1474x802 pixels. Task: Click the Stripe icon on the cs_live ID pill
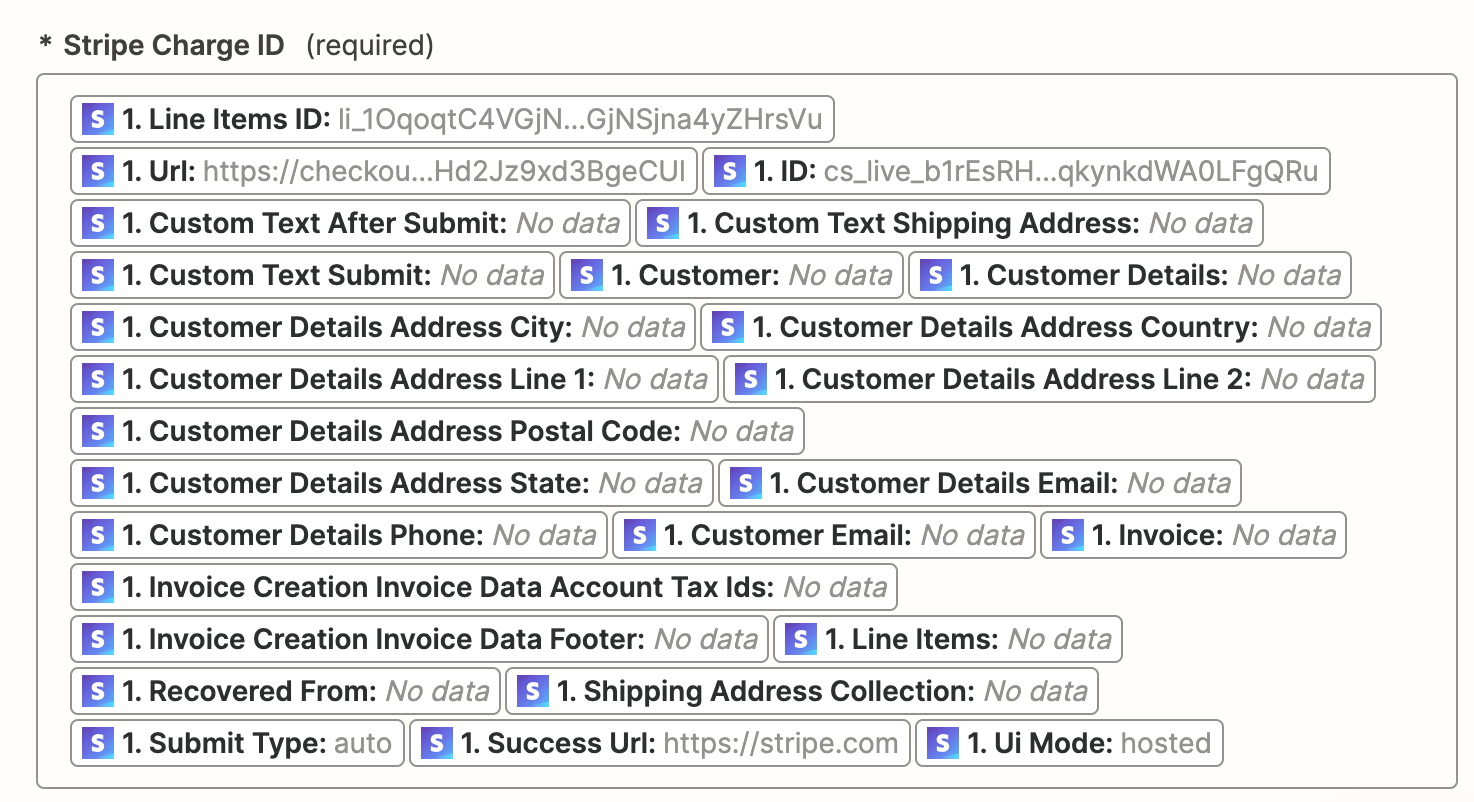[x=729, y=172]
